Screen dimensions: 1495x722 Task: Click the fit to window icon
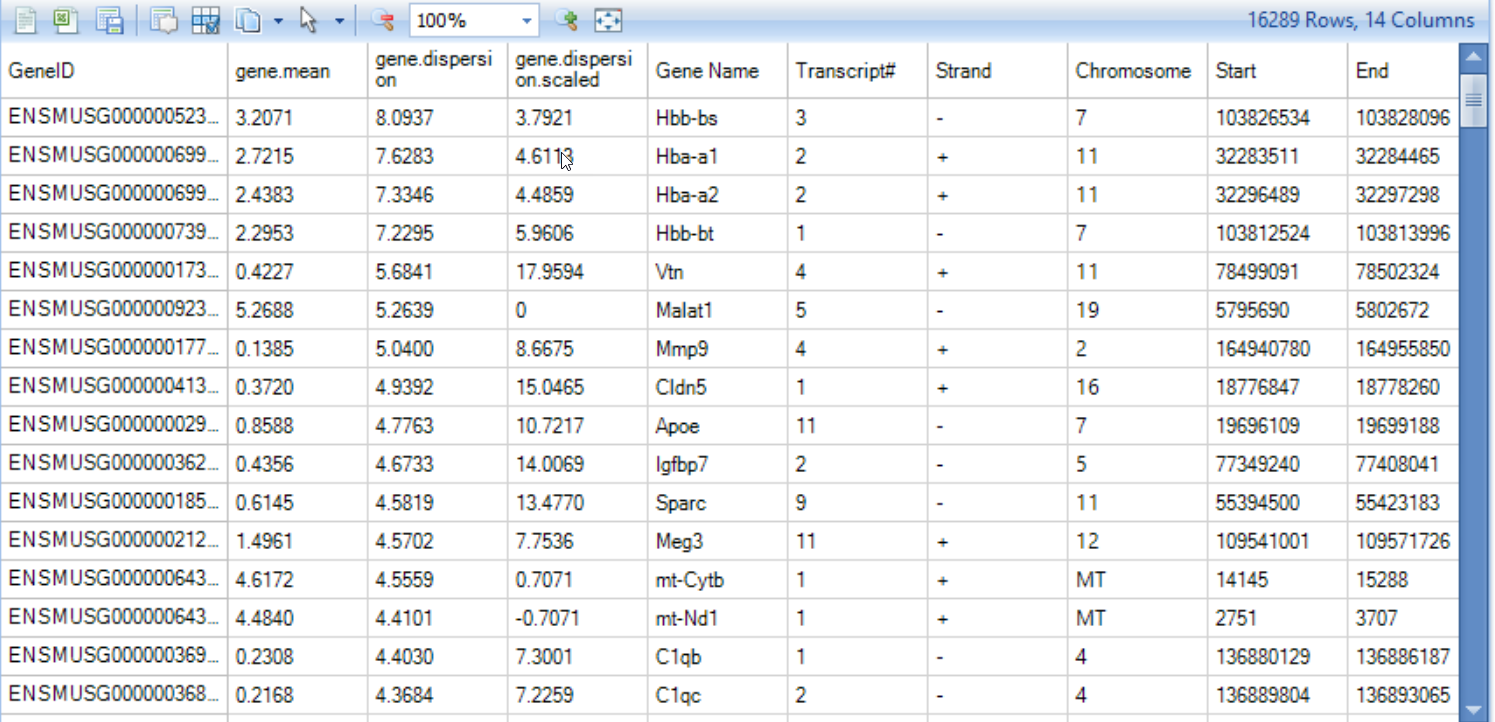point(608,20)
